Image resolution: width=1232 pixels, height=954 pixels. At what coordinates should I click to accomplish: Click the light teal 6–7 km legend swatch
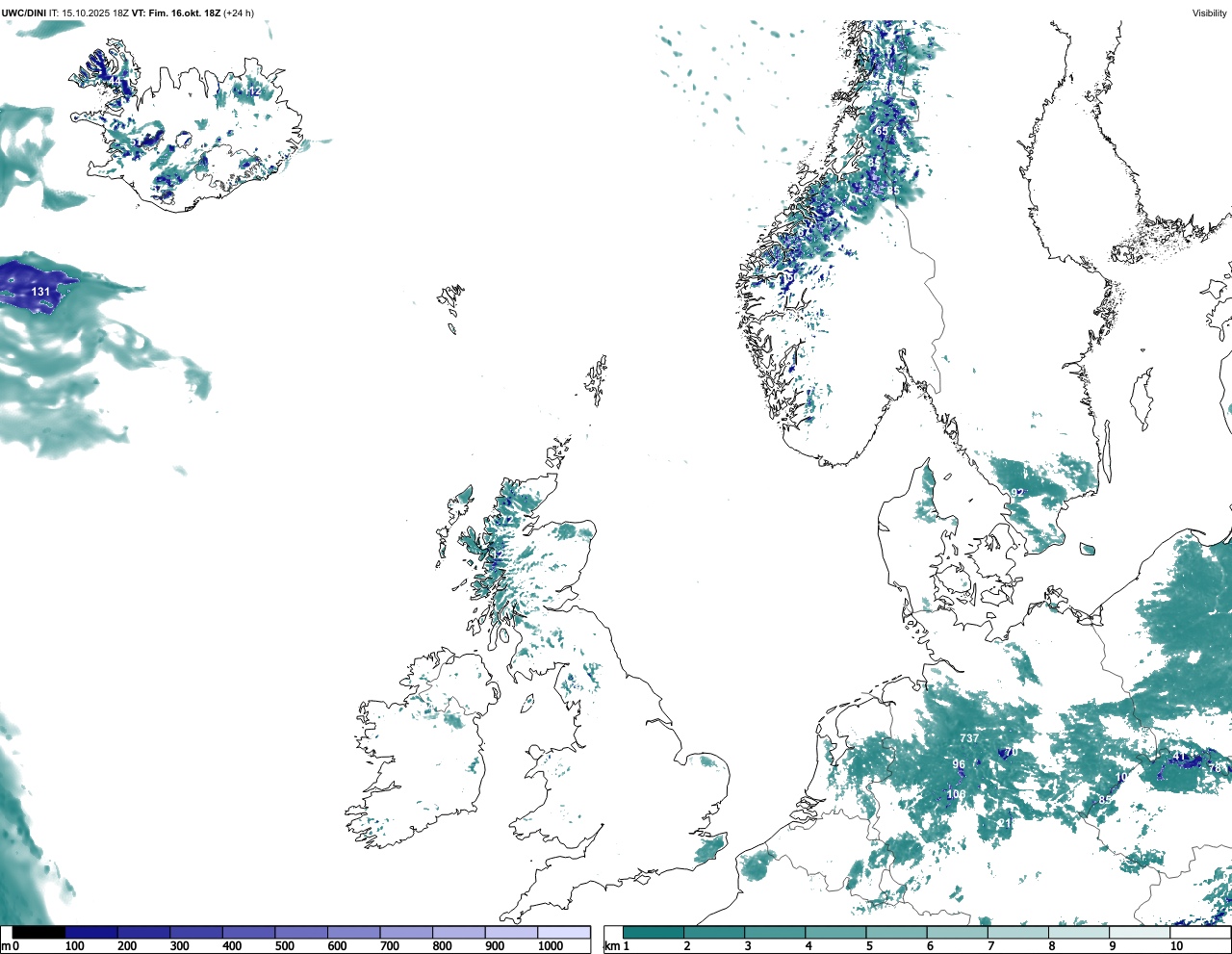tap(958, 932)
